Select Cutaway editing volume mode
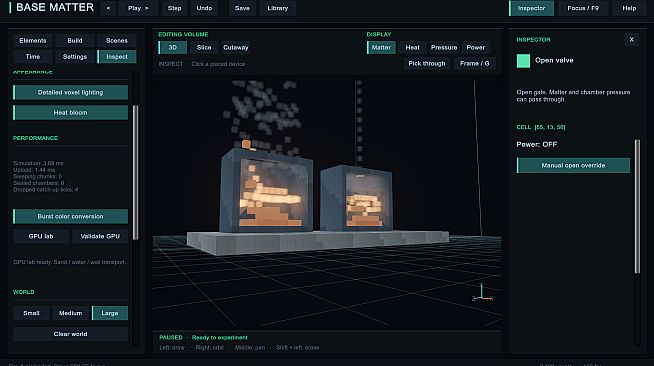 click(236, 48)
